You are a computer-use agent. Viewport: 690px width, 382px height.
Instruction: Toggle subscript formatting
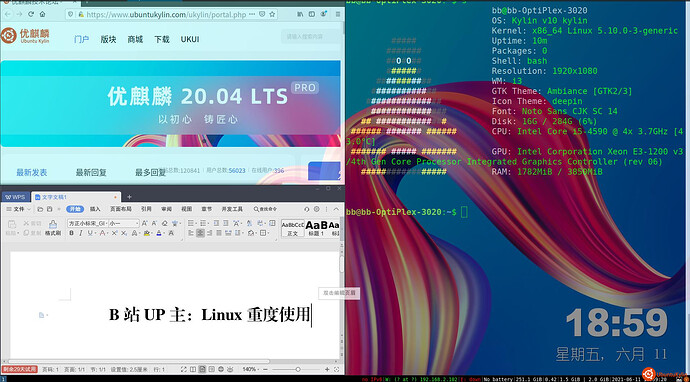click(x=124, y=233)
